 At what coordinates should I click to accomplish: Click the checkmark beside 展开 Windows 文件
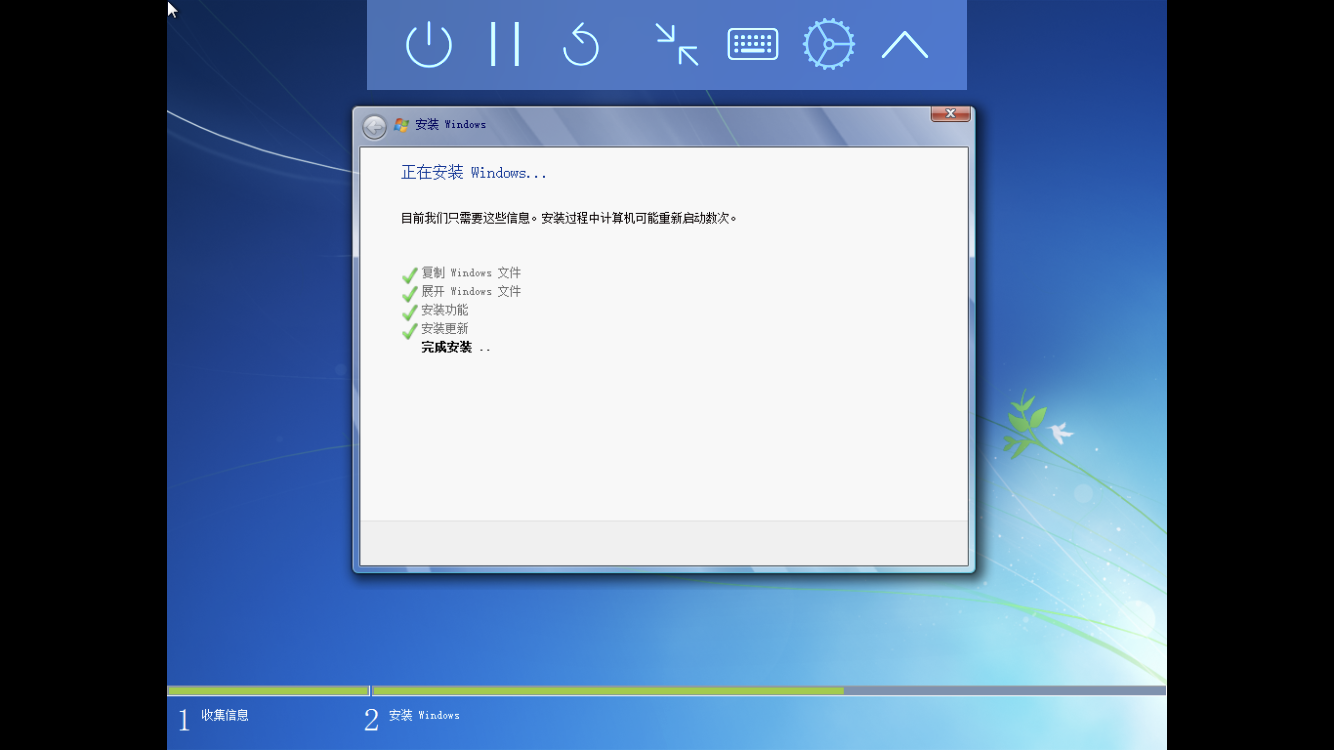coord(409,293)
